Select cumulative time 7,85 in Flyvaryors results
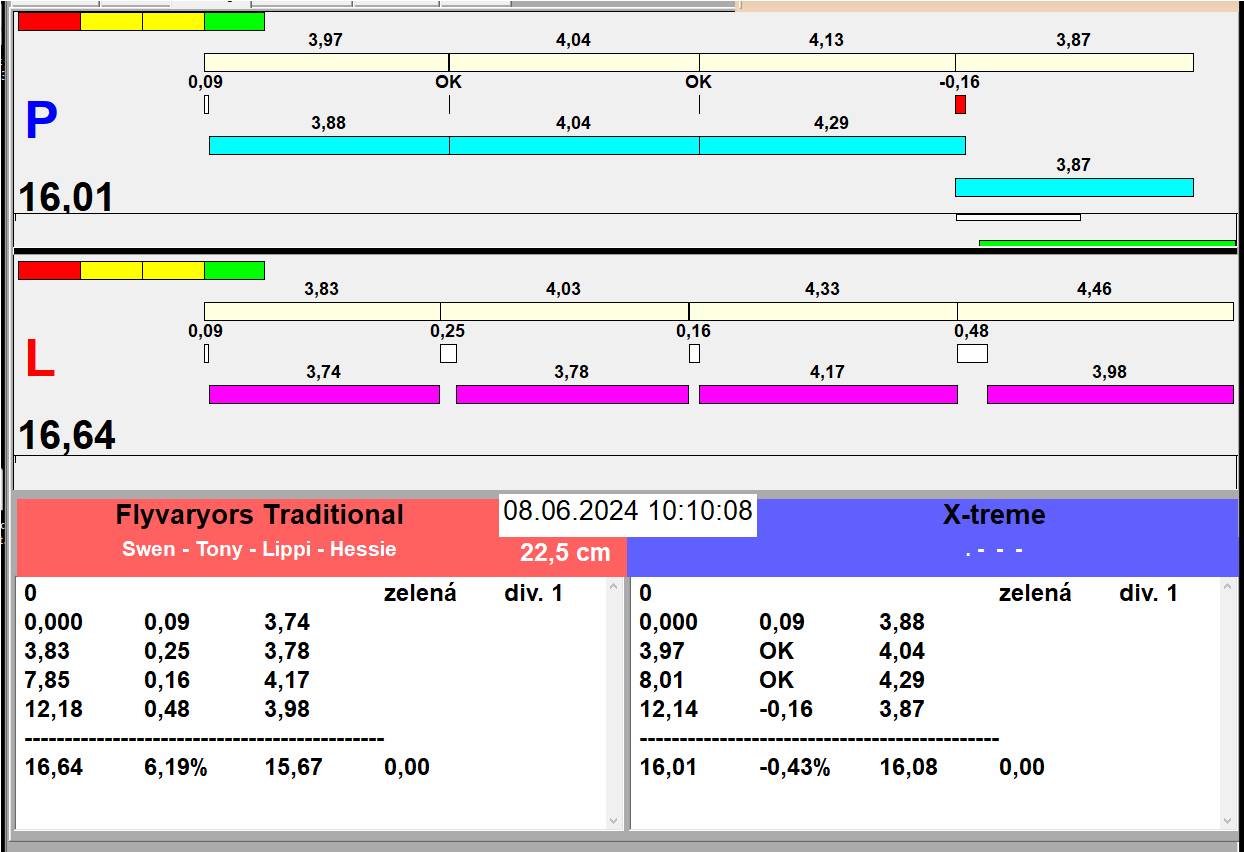This screenshot has width=1244, height=852. tap(53, 680)
